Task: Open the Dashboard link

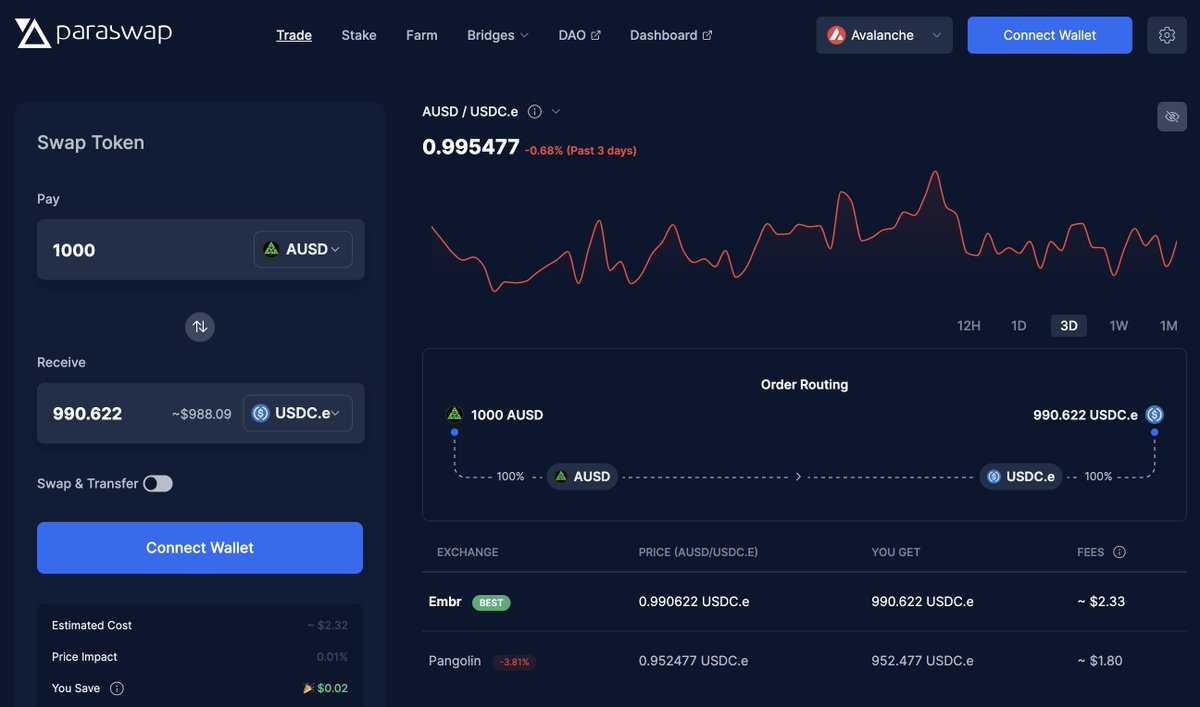Action: pyautogui.click(x=671, y=35)
